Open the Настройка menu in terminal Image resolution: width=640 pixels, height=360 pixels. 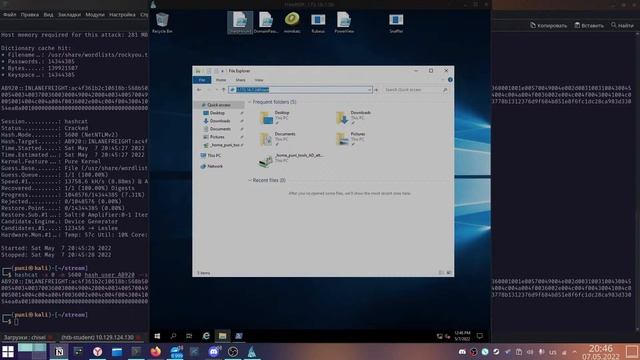(x=122, y=15)
